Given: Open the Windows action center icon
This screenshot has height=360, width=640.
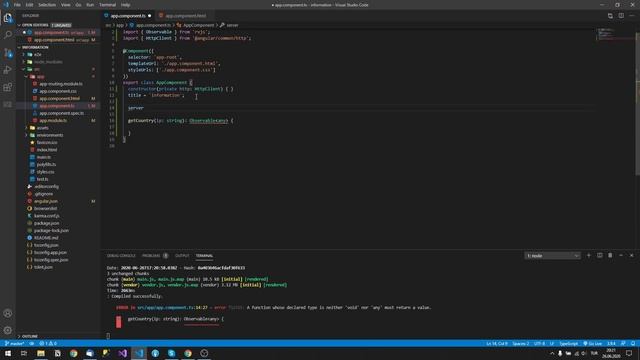Looking at the screenshot, I should pyautogui.click(x=629, y=353).
